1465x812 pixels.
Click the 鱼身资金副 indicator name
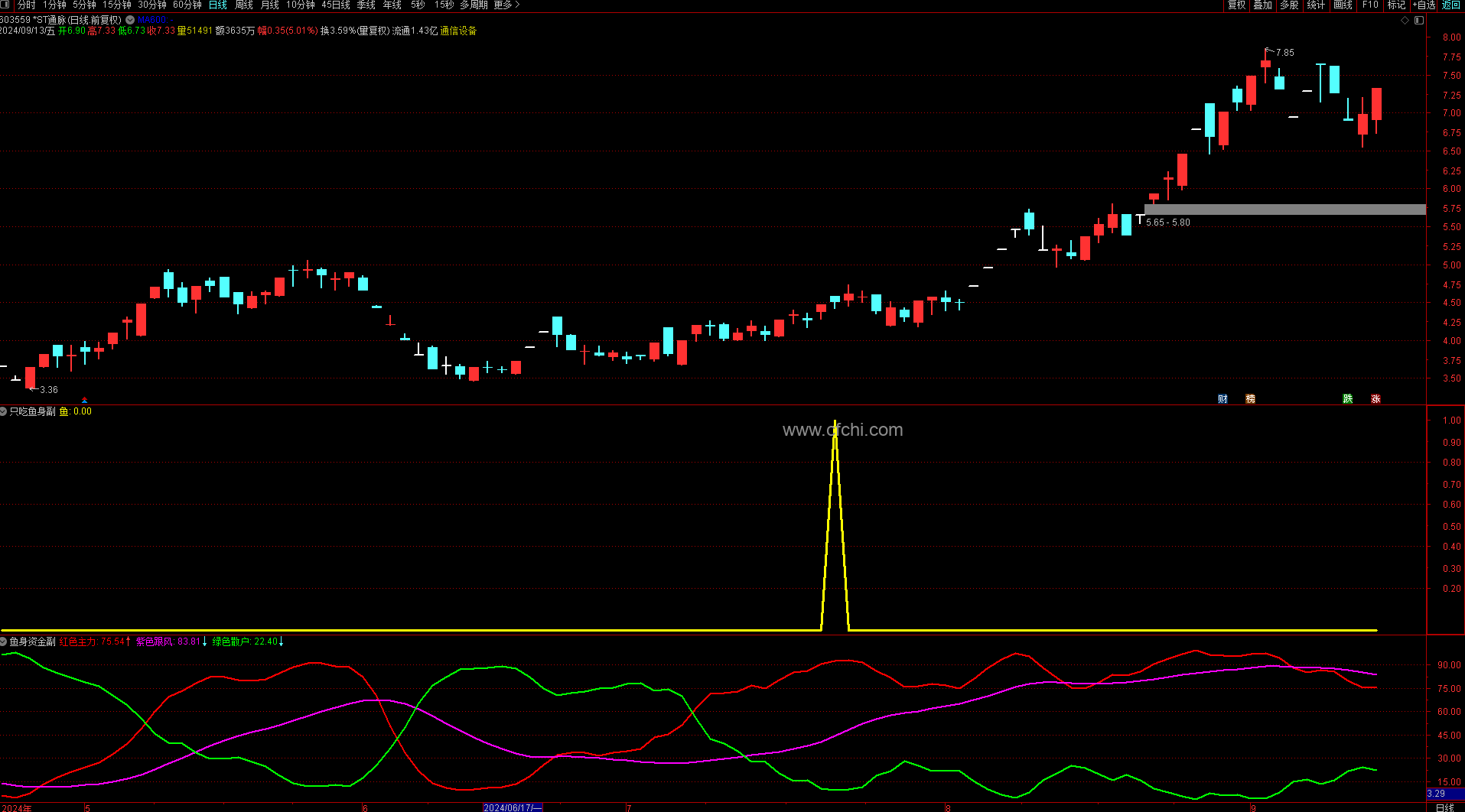33,641
